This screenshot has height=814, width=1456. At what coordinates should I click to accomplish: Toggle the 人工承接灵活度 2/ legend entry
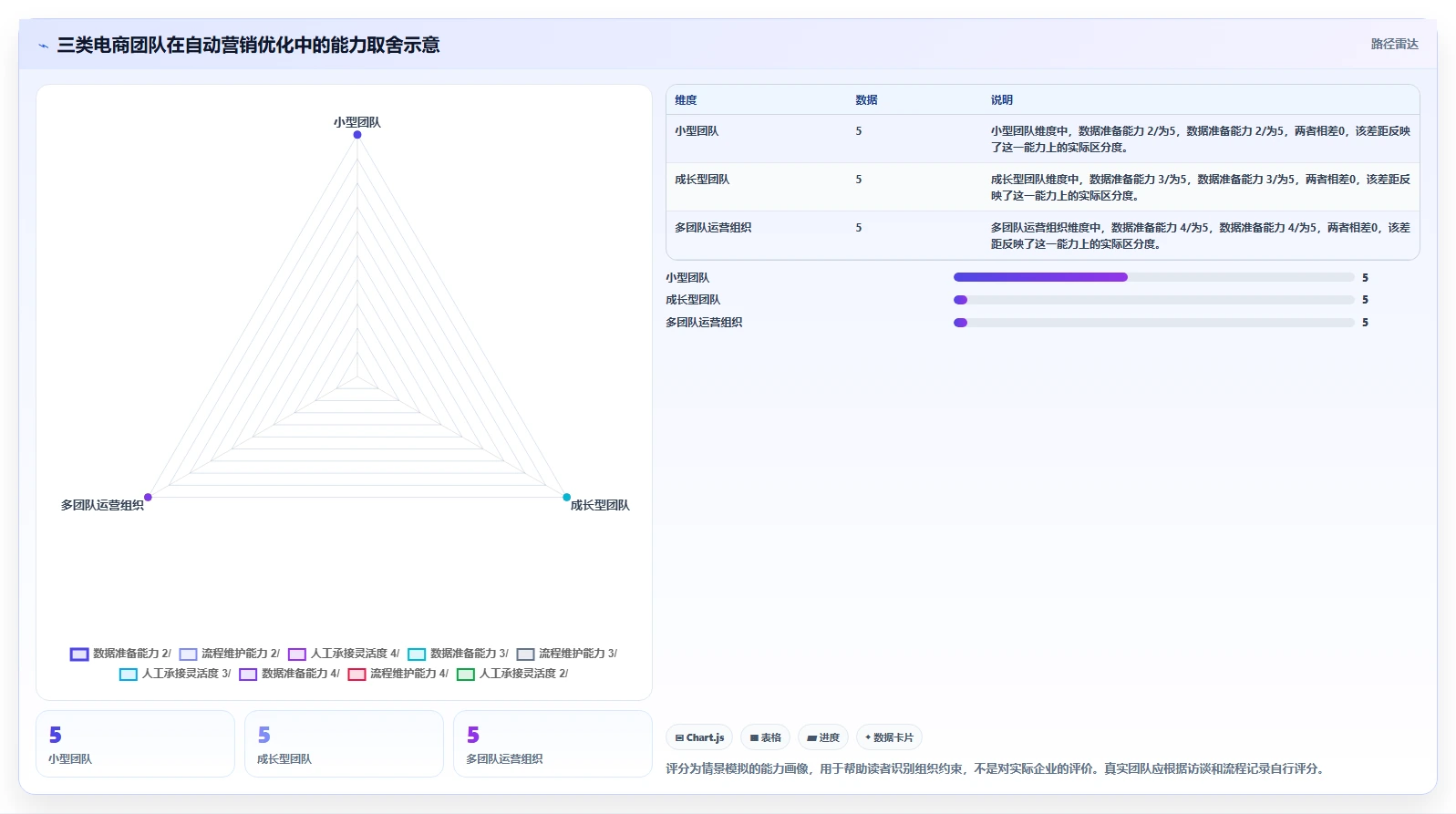[512, 674]
